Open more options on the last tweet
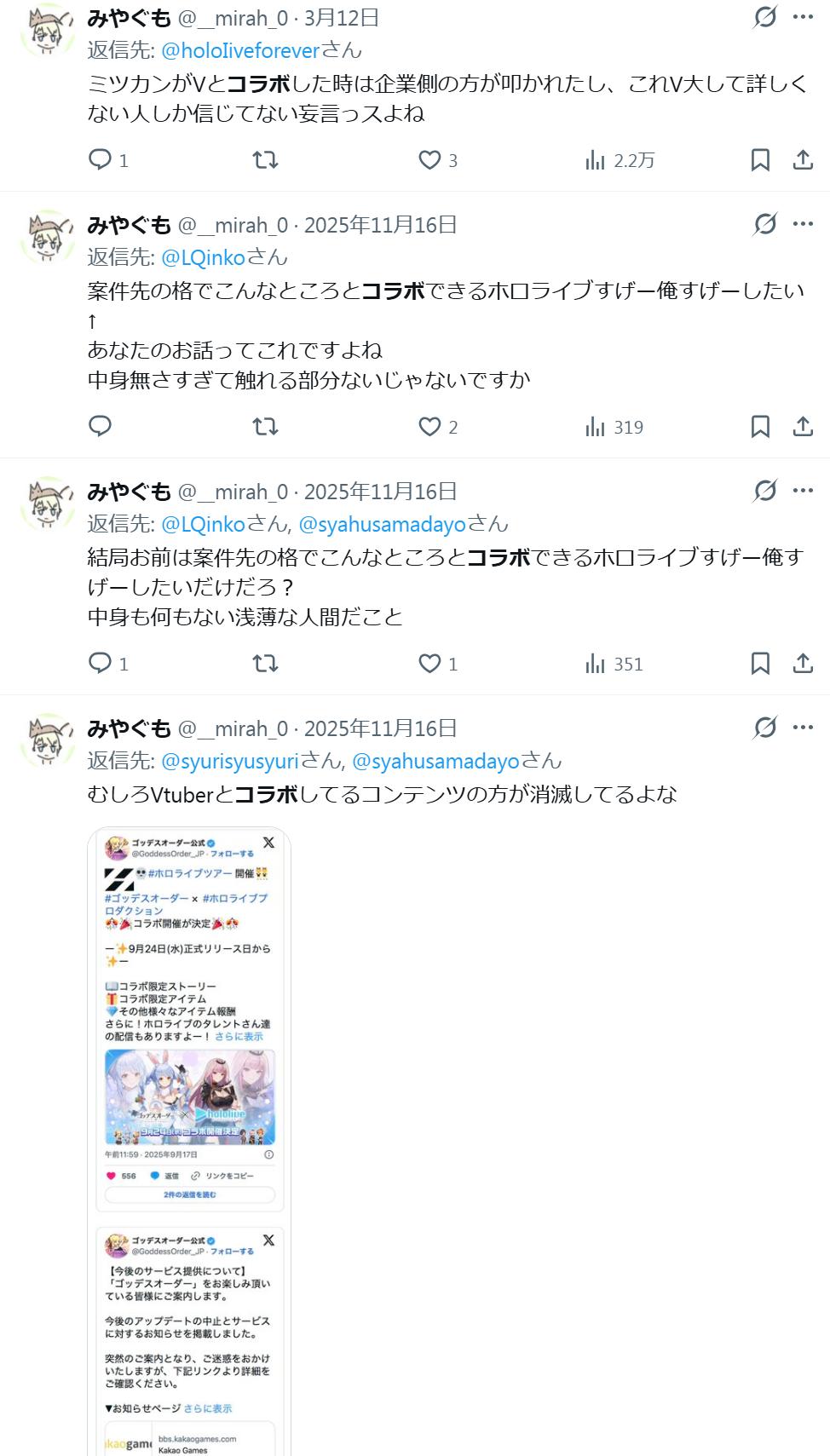 803,727
